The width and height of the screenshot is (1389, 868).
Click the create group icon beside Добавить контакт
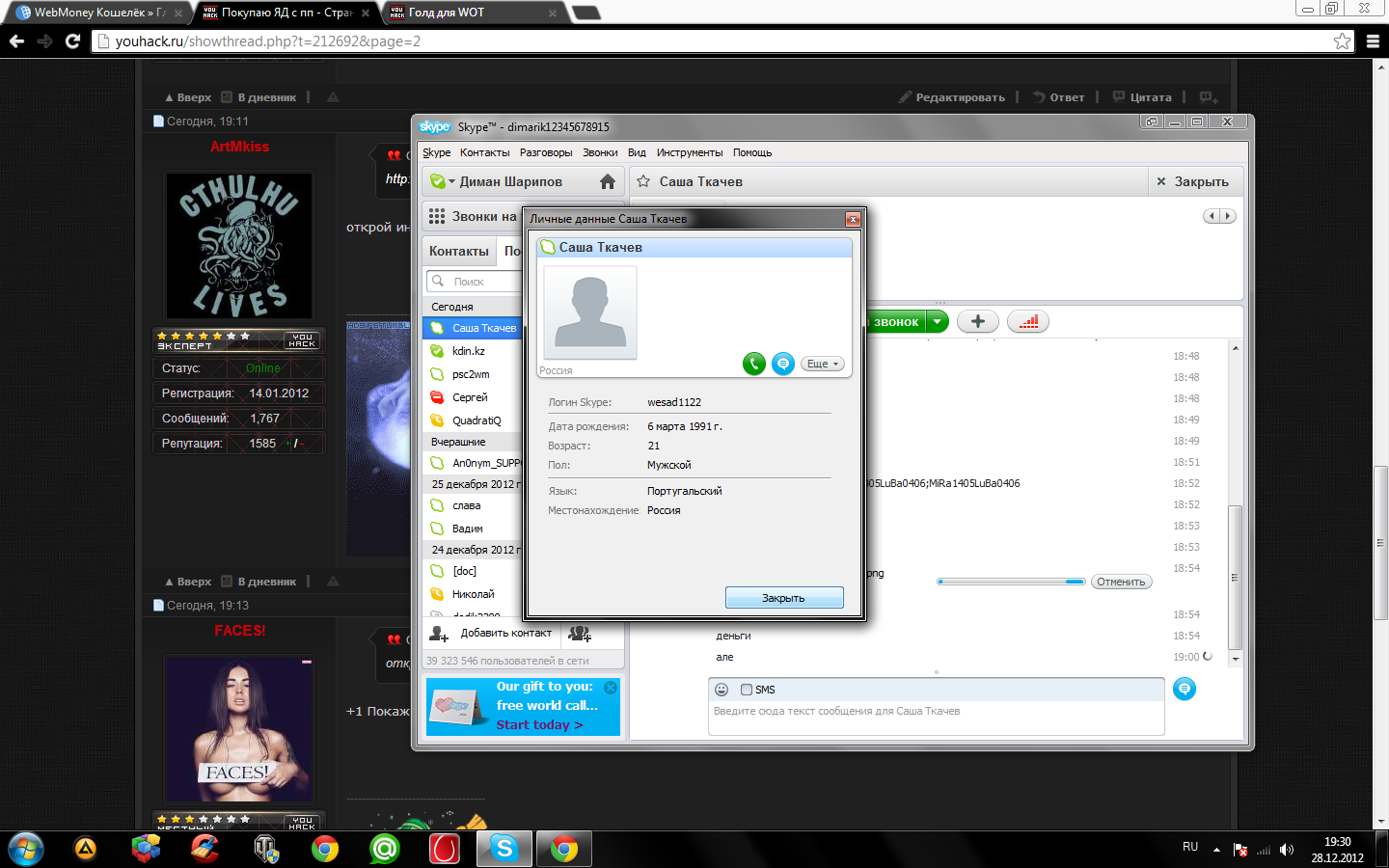[580, 634]
